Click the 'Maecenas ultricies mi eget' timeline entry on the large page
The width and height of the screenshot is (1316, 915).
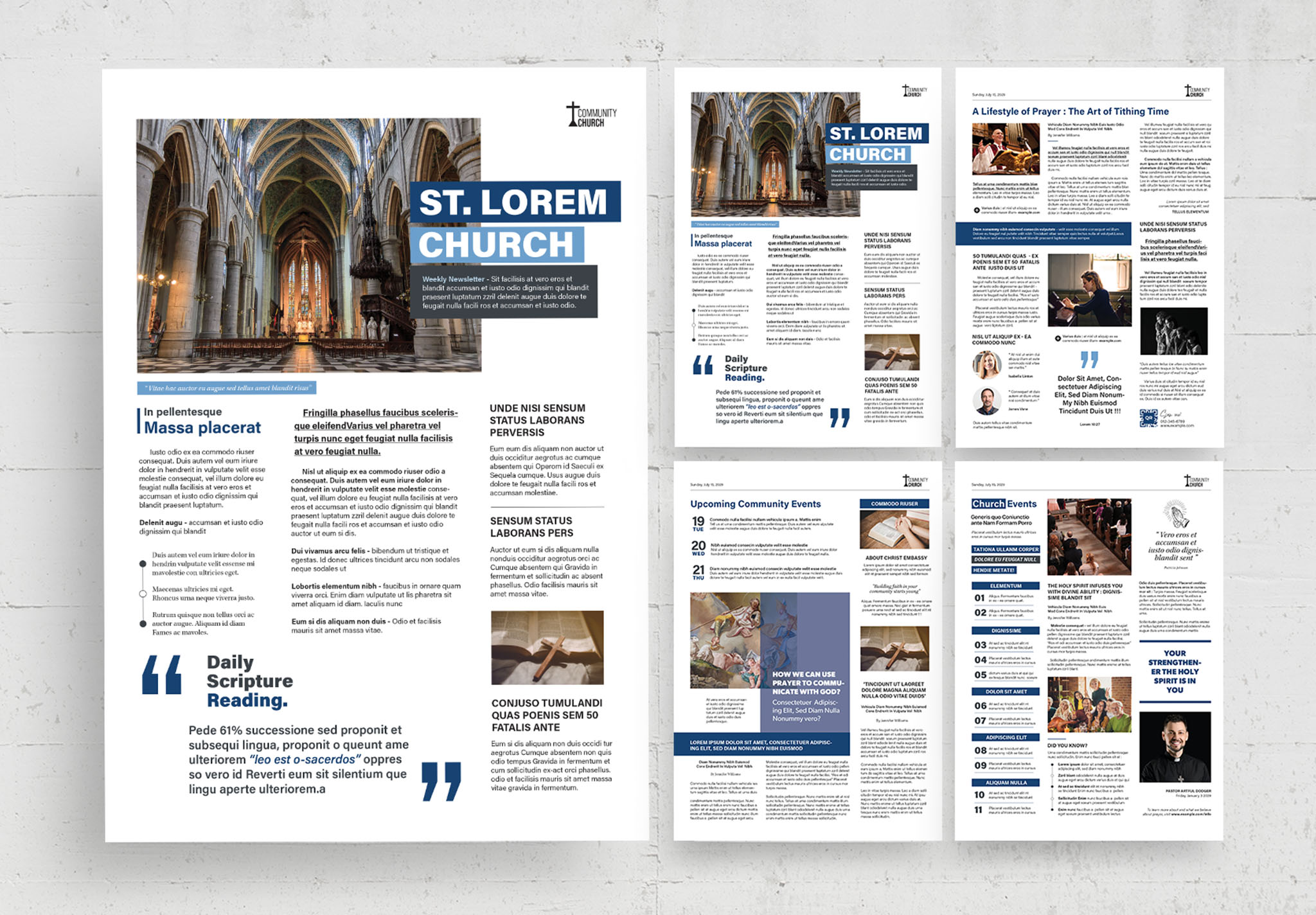tap(203, 593)
